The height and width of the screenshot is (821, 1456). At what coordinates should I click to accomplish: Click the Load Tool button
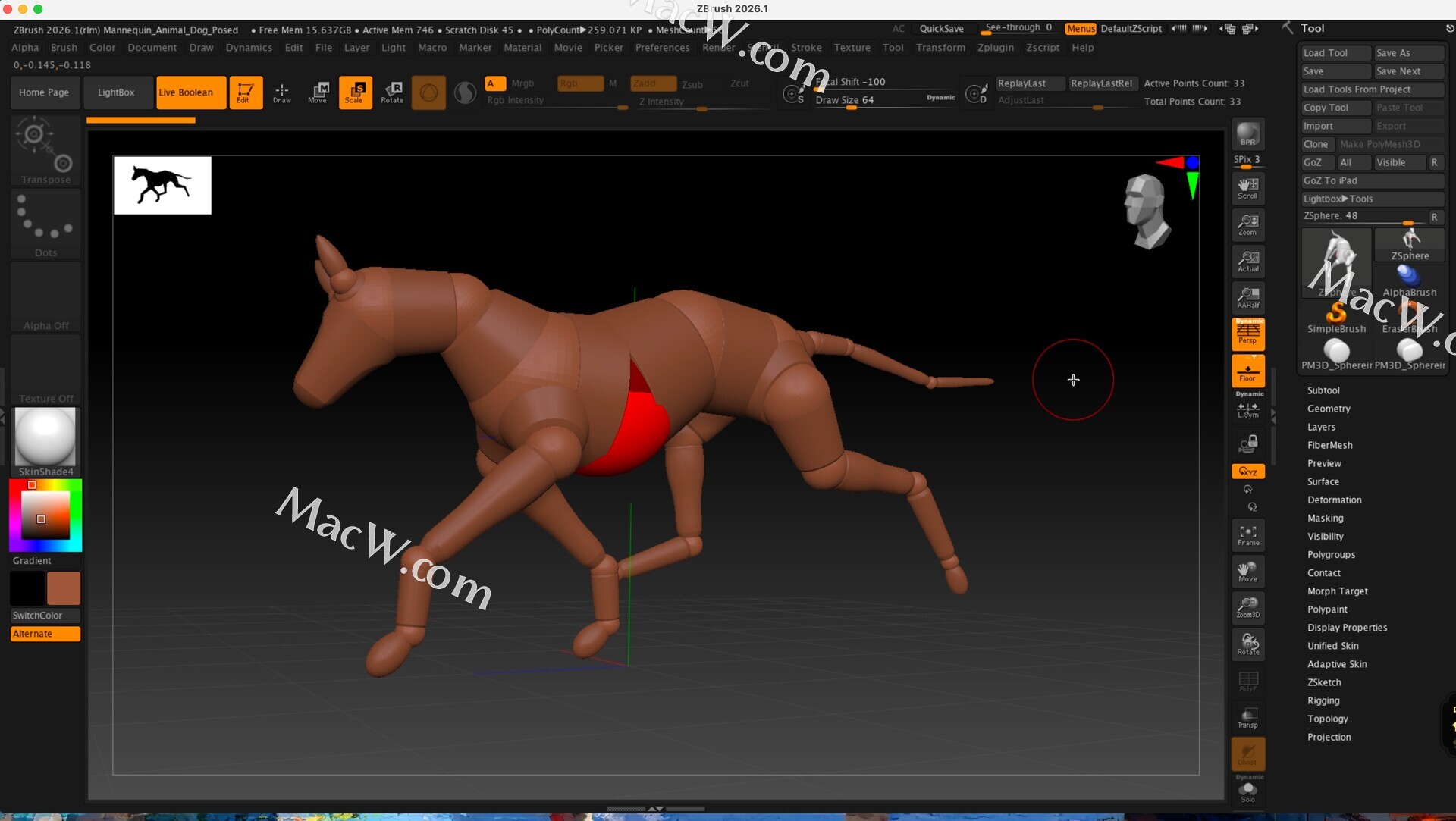(x=1335, y=53)
